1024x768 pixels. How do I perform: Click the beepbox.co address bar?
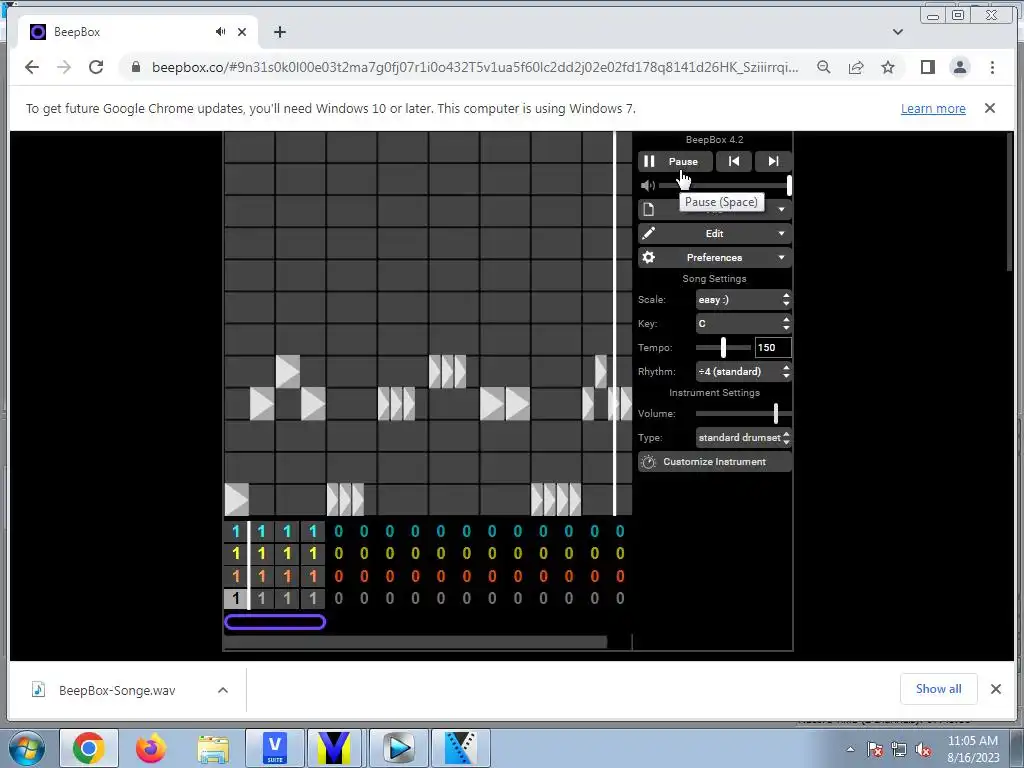coord(475,67)
